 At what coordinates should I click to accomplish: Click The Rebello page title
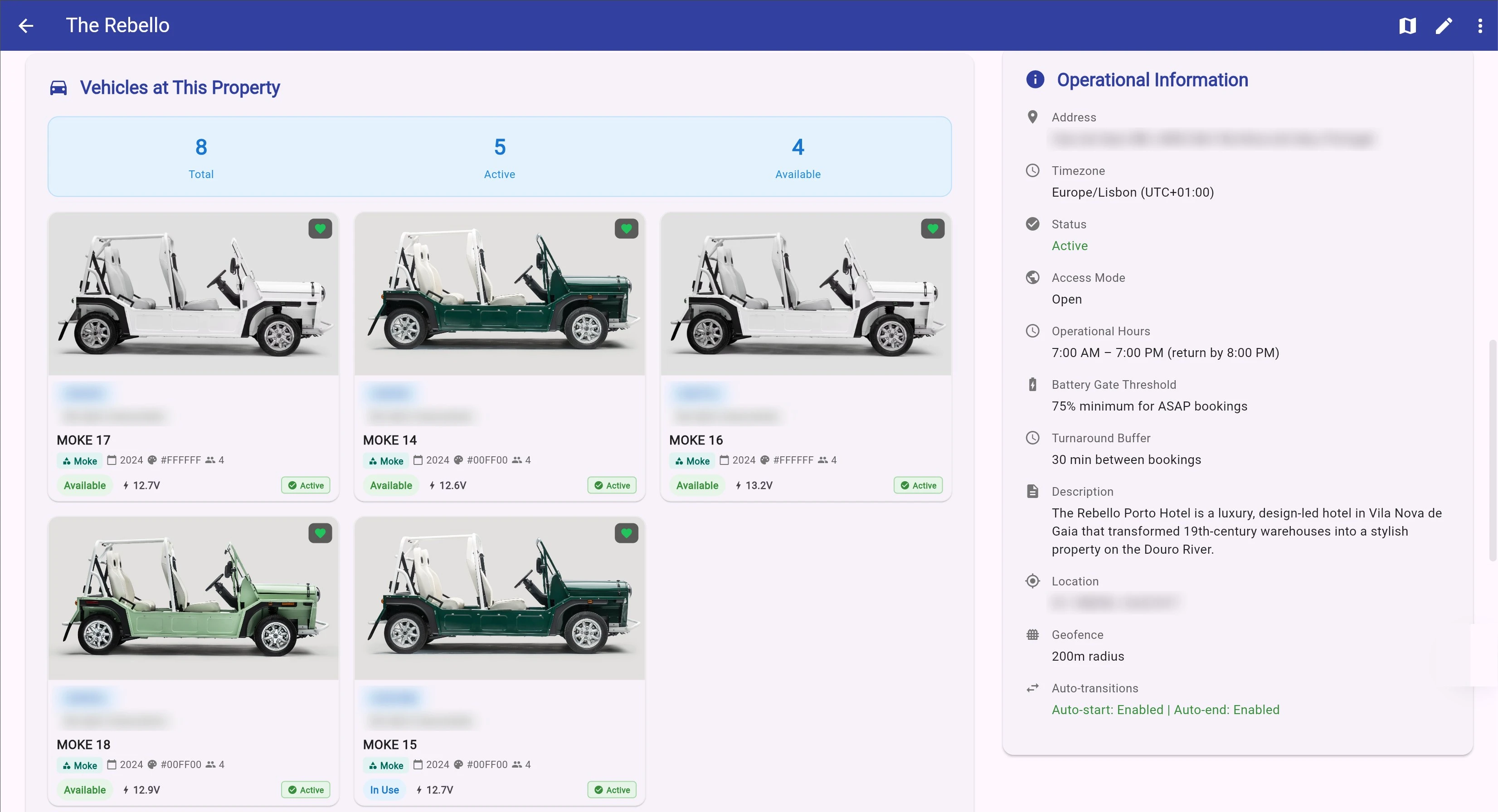pos(117,25)
